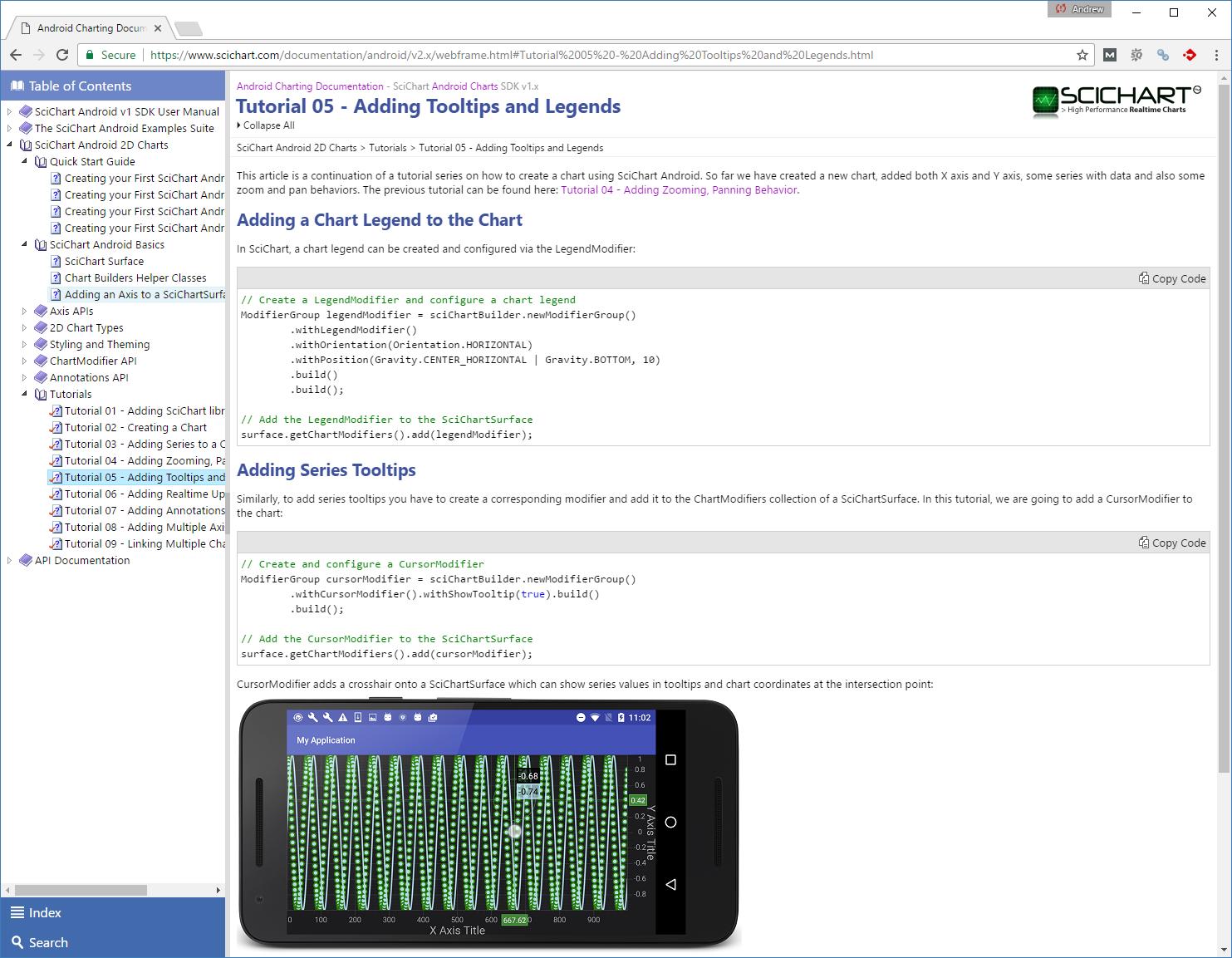Copy the CursorModifier code snippet

[x=1172, y=543]
